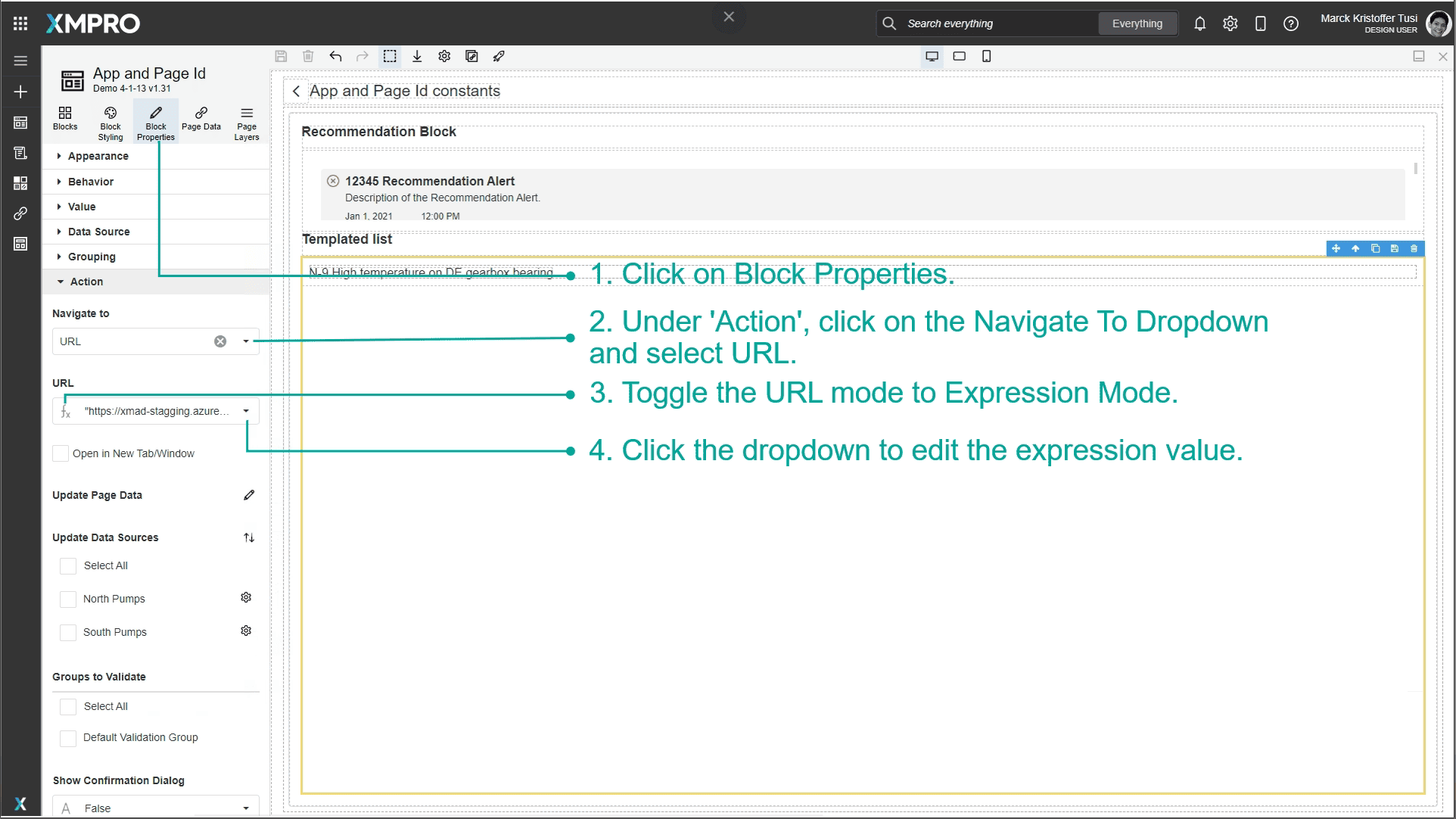Select the Blocks tab in the left panel
The height and width of the screenshot is (819, 1456).
coord(65,121)
